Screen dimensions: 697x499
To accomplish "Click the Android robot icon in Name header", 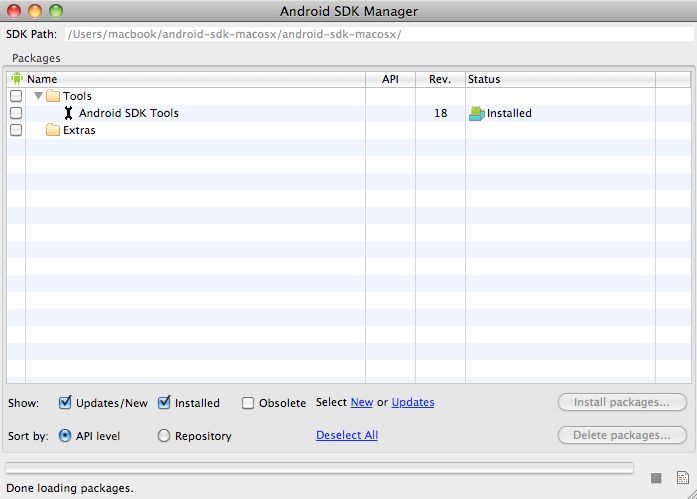I will point(17,79).
